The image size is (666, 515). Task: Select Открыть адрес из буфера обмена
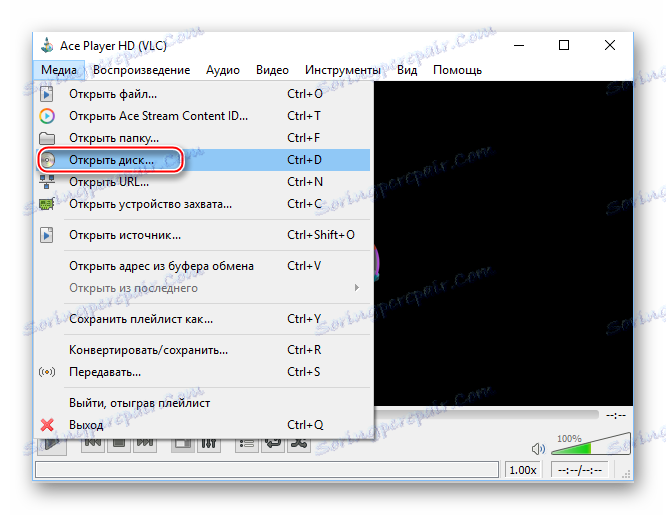coord(203,266)
